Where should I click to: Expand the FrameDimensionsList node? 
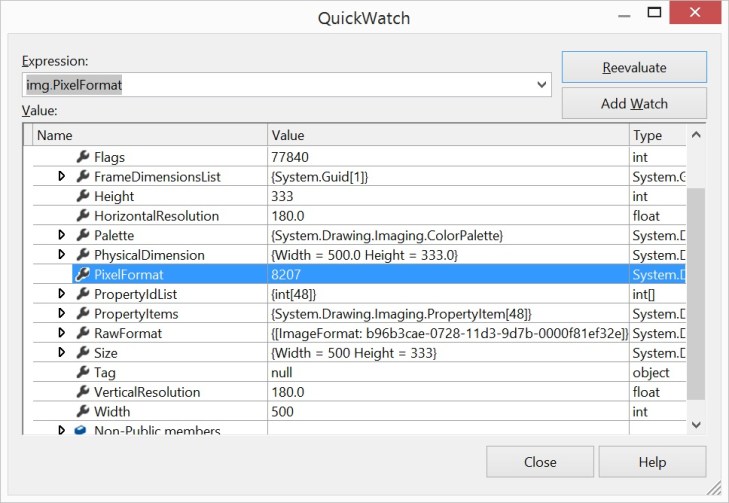[x=62, y=177]
